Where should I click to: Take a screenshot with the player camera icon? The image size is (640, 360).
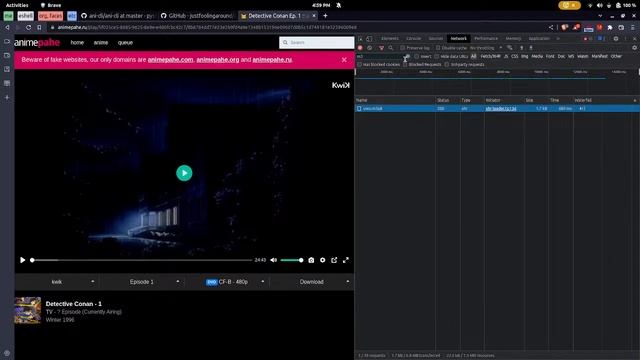click(x=311, y=260)
